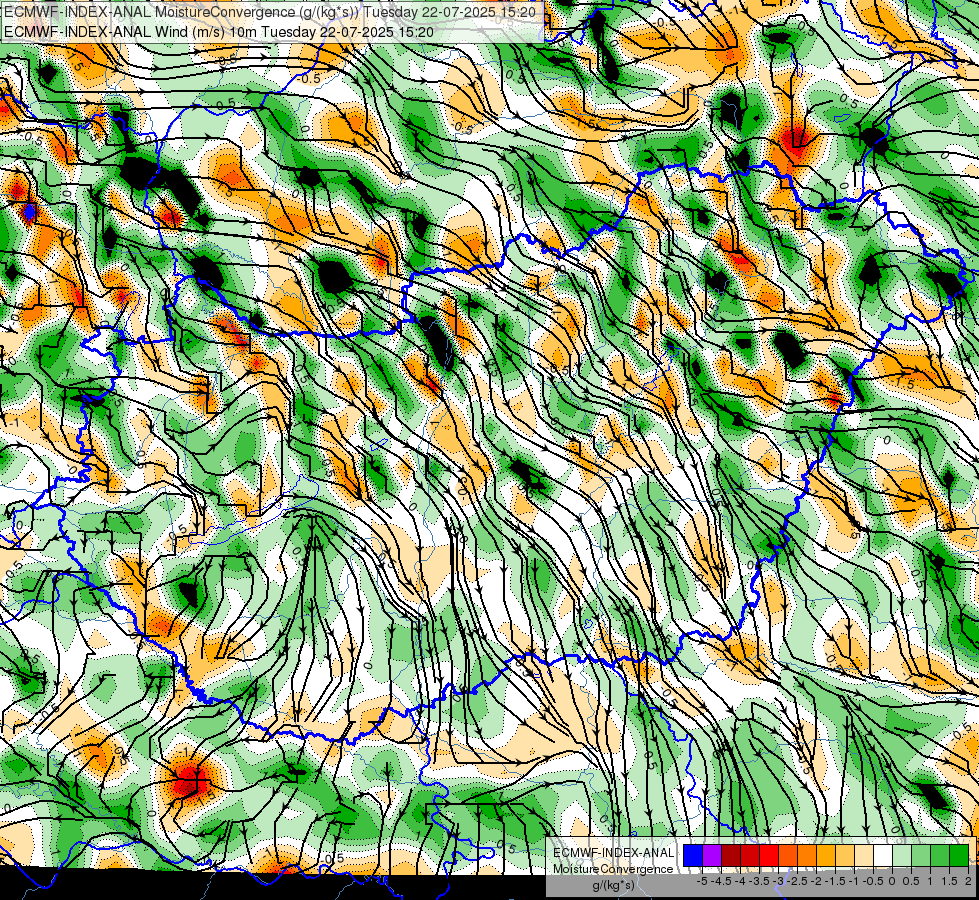Click the '-3' legend tick label
The image size is (979, 900).
pyautogui.click(x=779, y=881)
